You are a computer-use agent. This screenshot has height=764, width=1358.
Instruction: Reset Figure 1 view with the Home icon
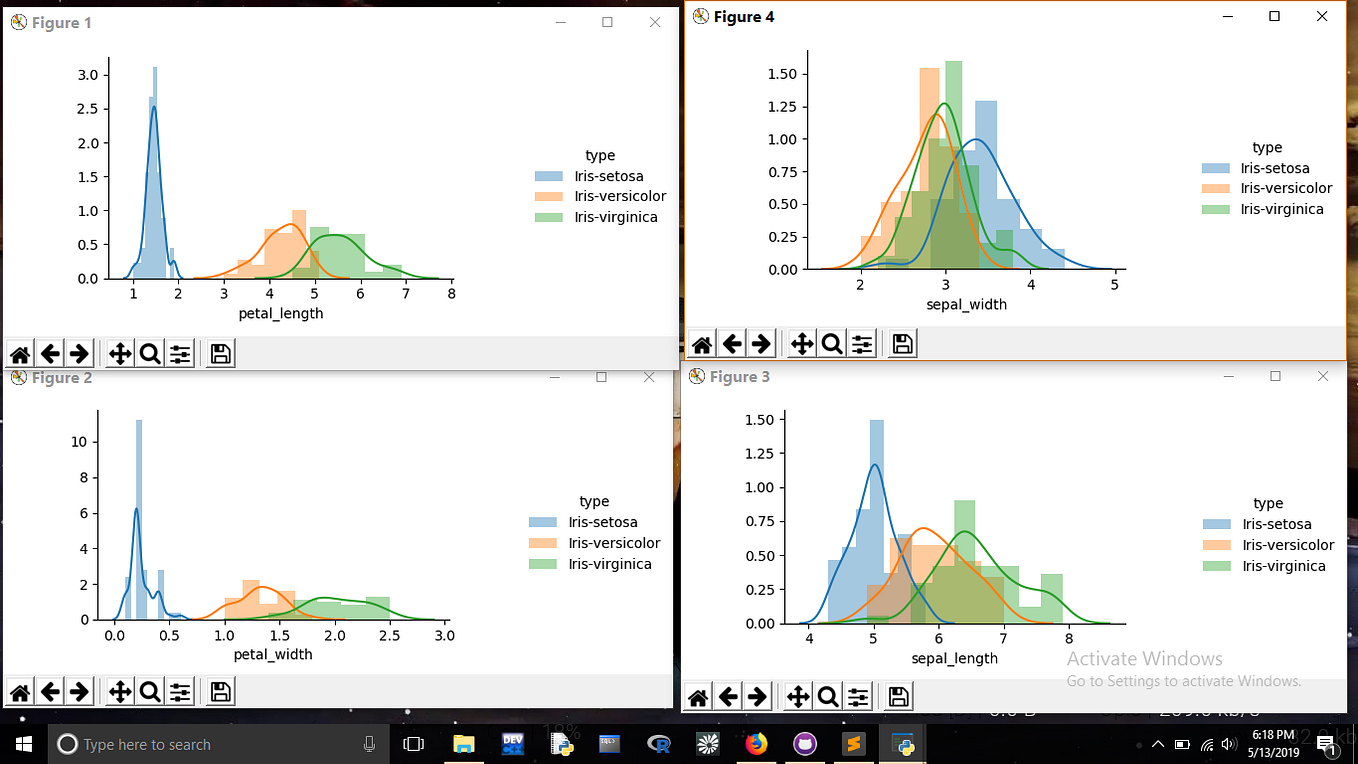(x=19, y=353)
